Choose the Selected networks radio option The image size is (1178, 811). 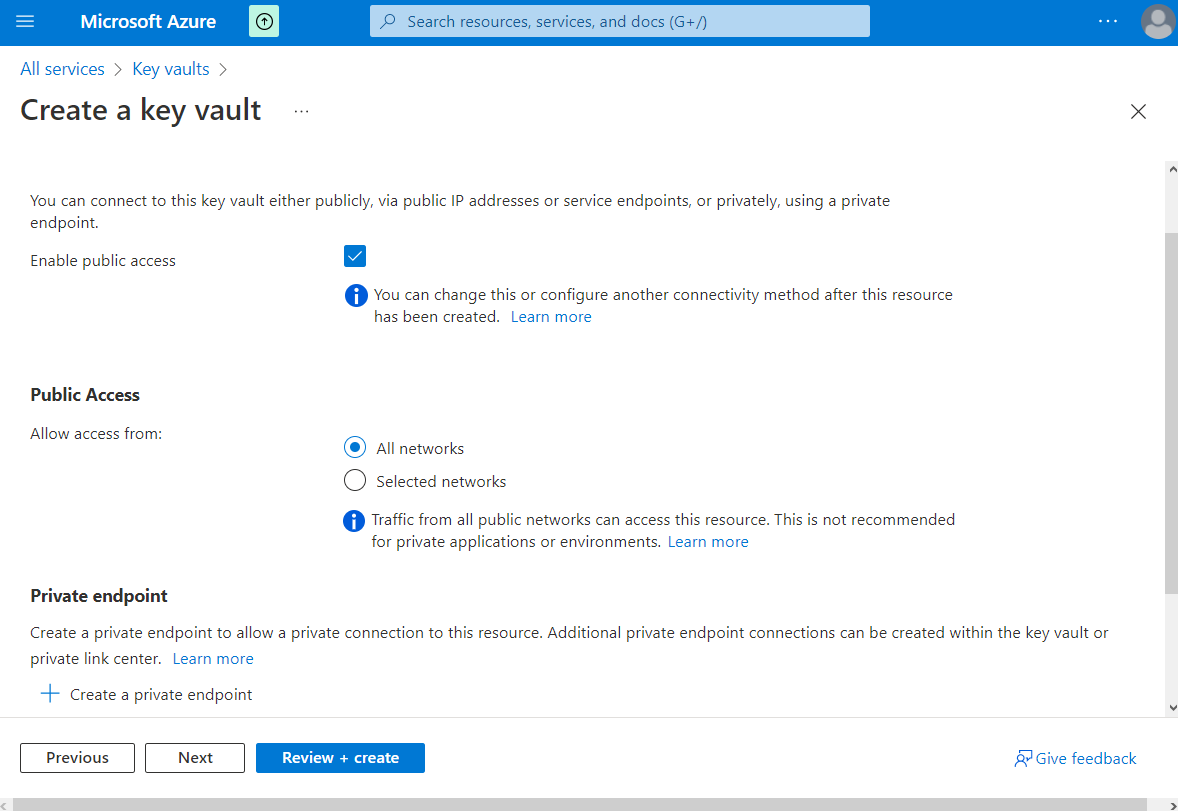355,481
